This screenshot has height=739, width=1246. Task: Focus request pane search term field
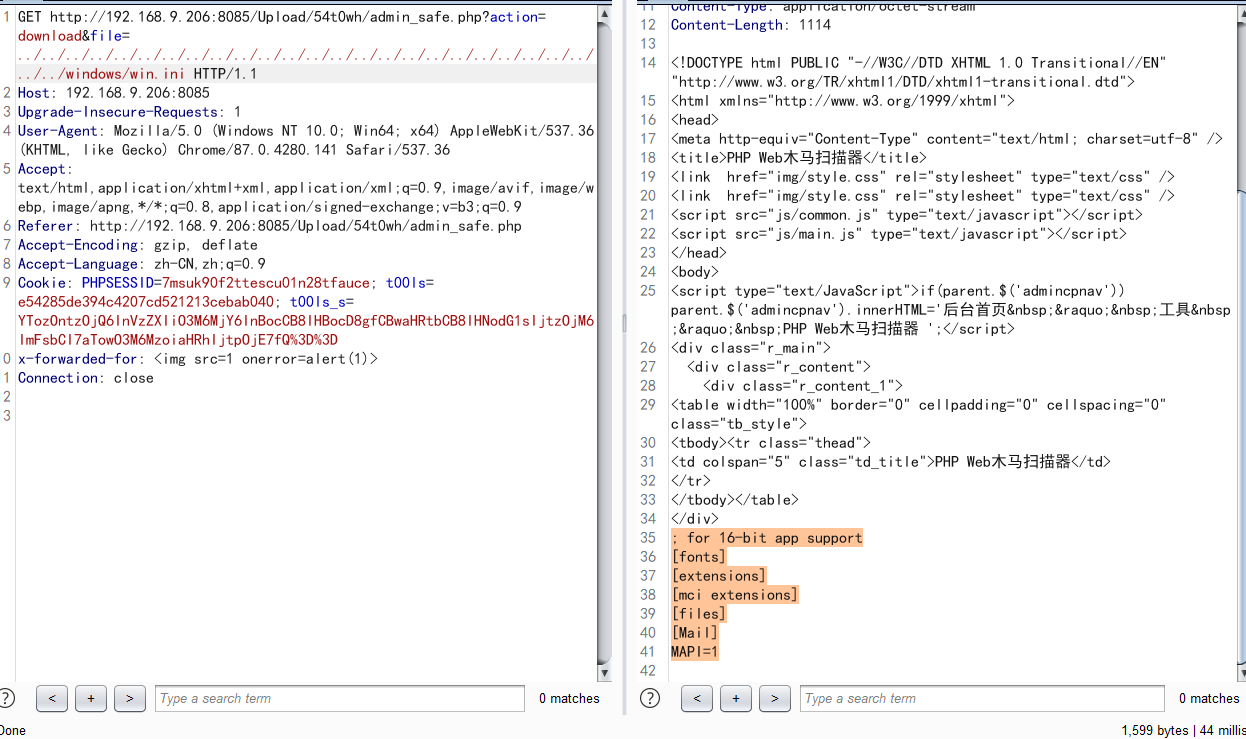340,698
